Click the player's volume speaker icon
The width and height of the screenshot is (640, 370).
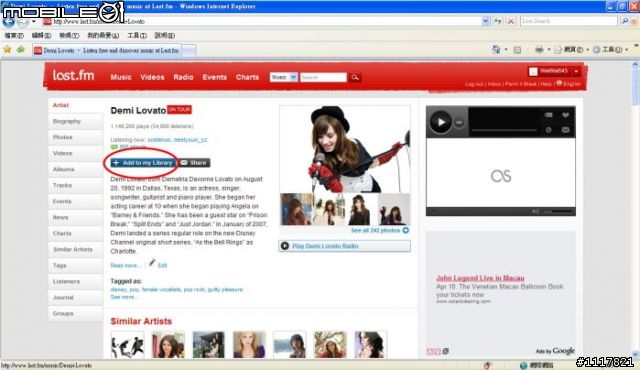(535, 211)
